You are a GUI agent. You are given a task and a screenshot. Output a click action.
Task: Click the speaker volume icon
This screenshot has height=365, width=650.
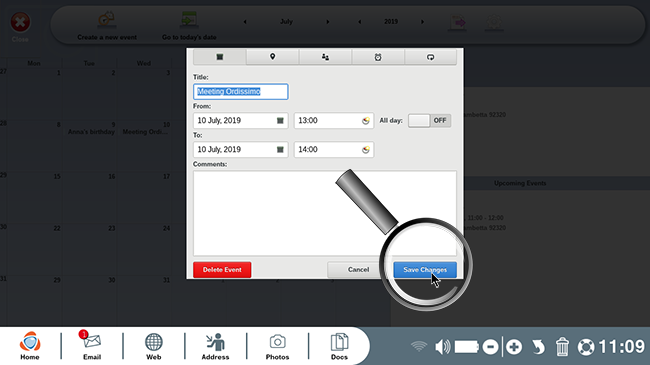pyautogui.click(x=442, y=347)
